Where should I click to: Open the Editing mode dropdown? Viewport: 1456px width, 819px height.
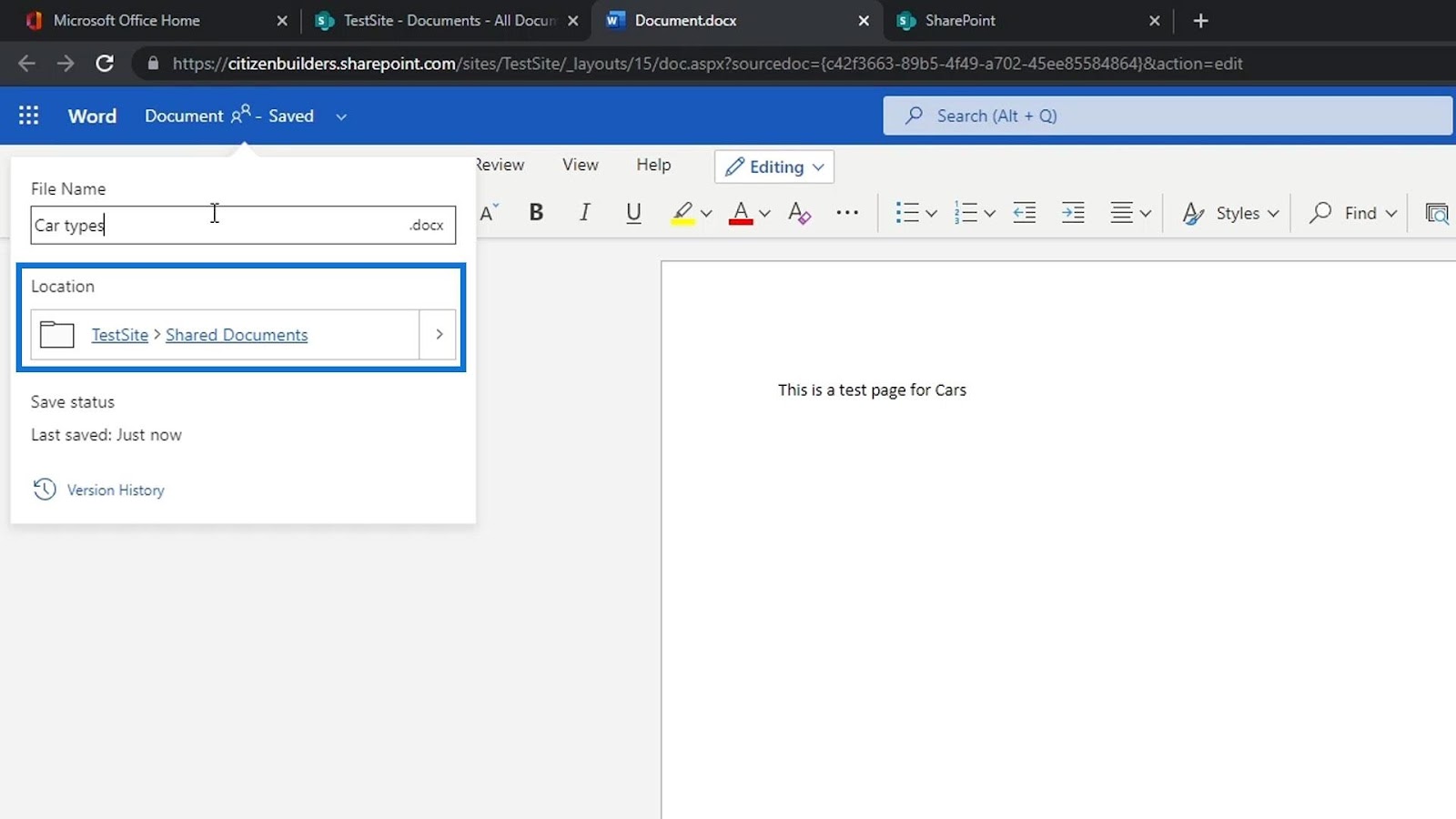774,167
